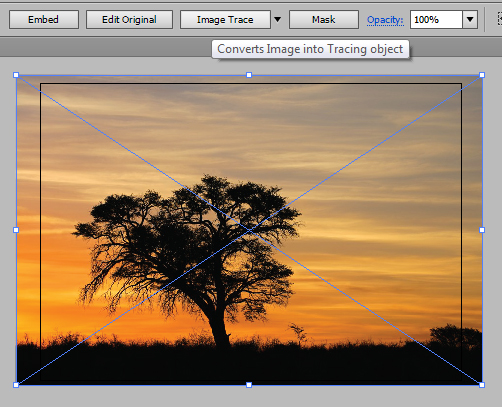Open the Image Trace presets dropdown arrow
The image size is (502, 407).
tap(277, 20)
